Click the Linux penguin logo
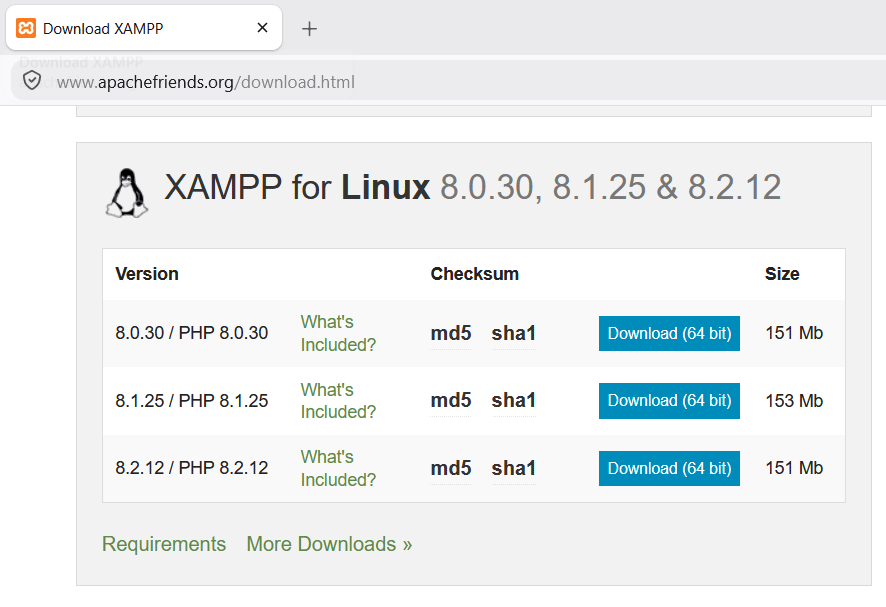This screenshot has height=607, width=886. pyautogui.click(x=127, y=193)
